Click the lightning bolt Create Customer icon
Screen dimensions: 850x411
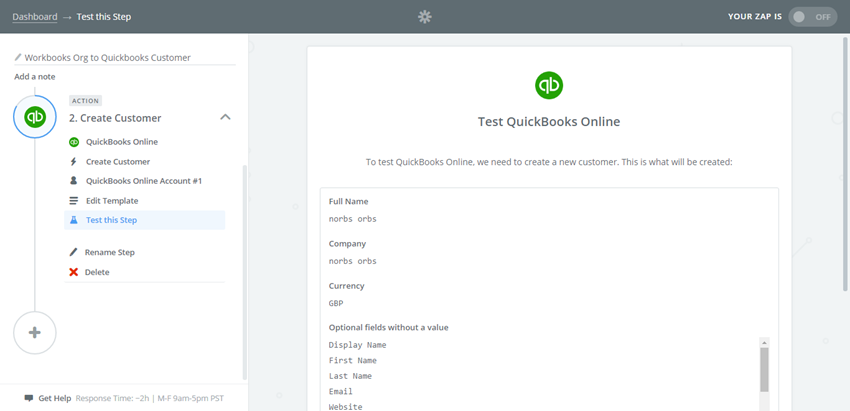pos(74,162)
